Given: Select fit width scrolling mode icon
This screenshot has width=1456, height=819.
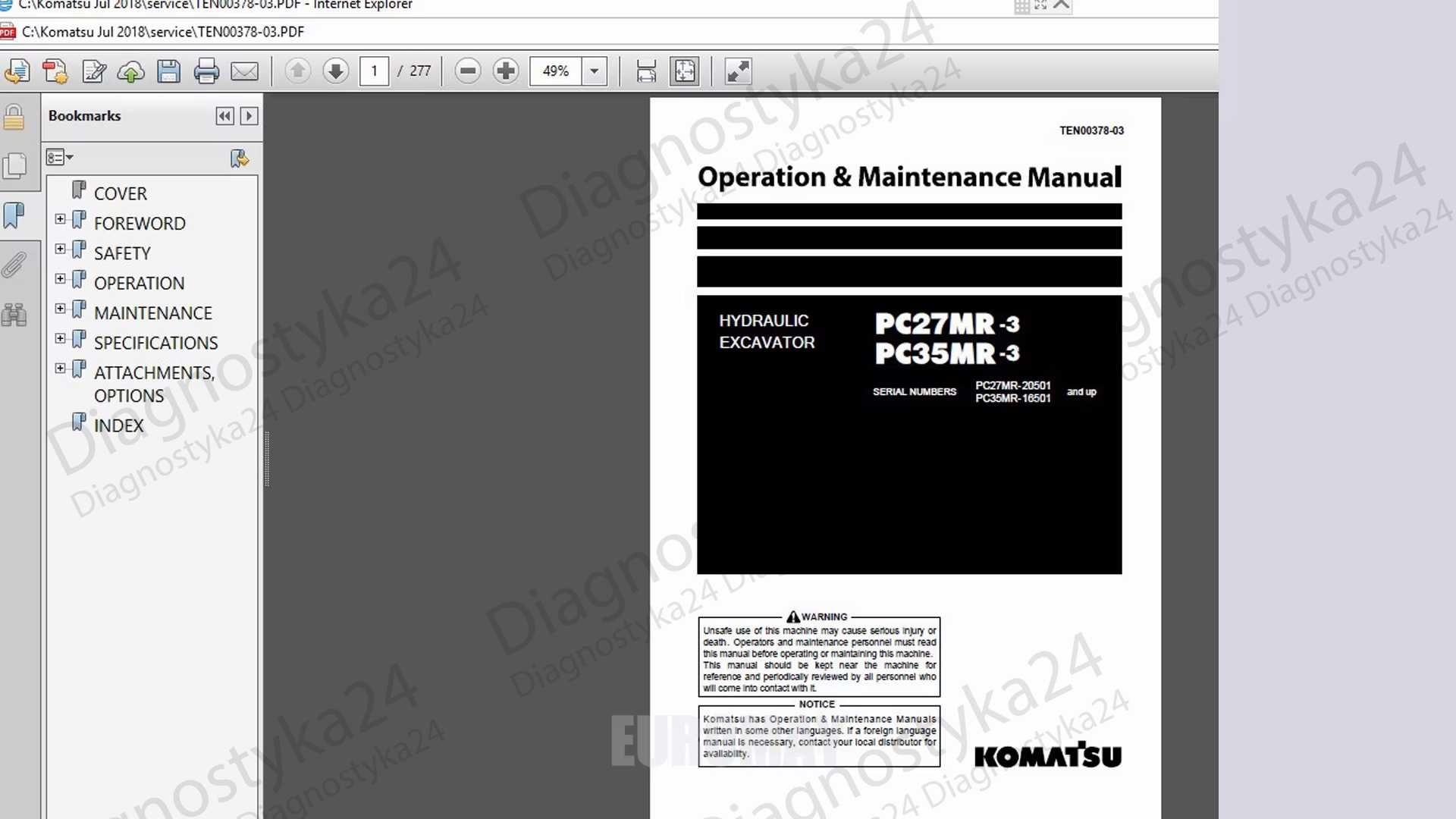Looking at the screenshot, I should tap(646, 71).
